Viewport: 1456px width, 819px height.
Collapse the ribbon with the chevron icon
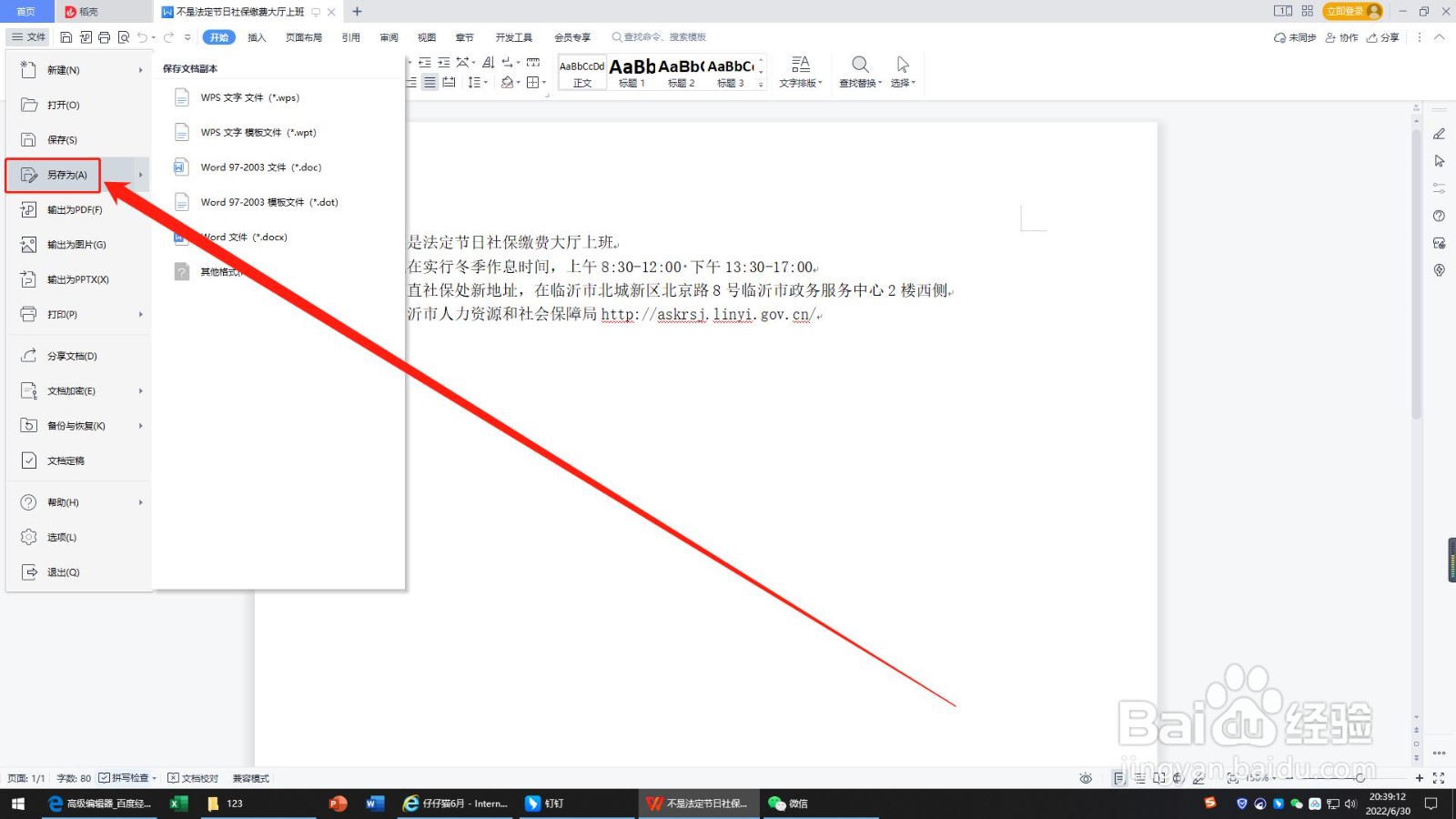tap(1439, 37)
